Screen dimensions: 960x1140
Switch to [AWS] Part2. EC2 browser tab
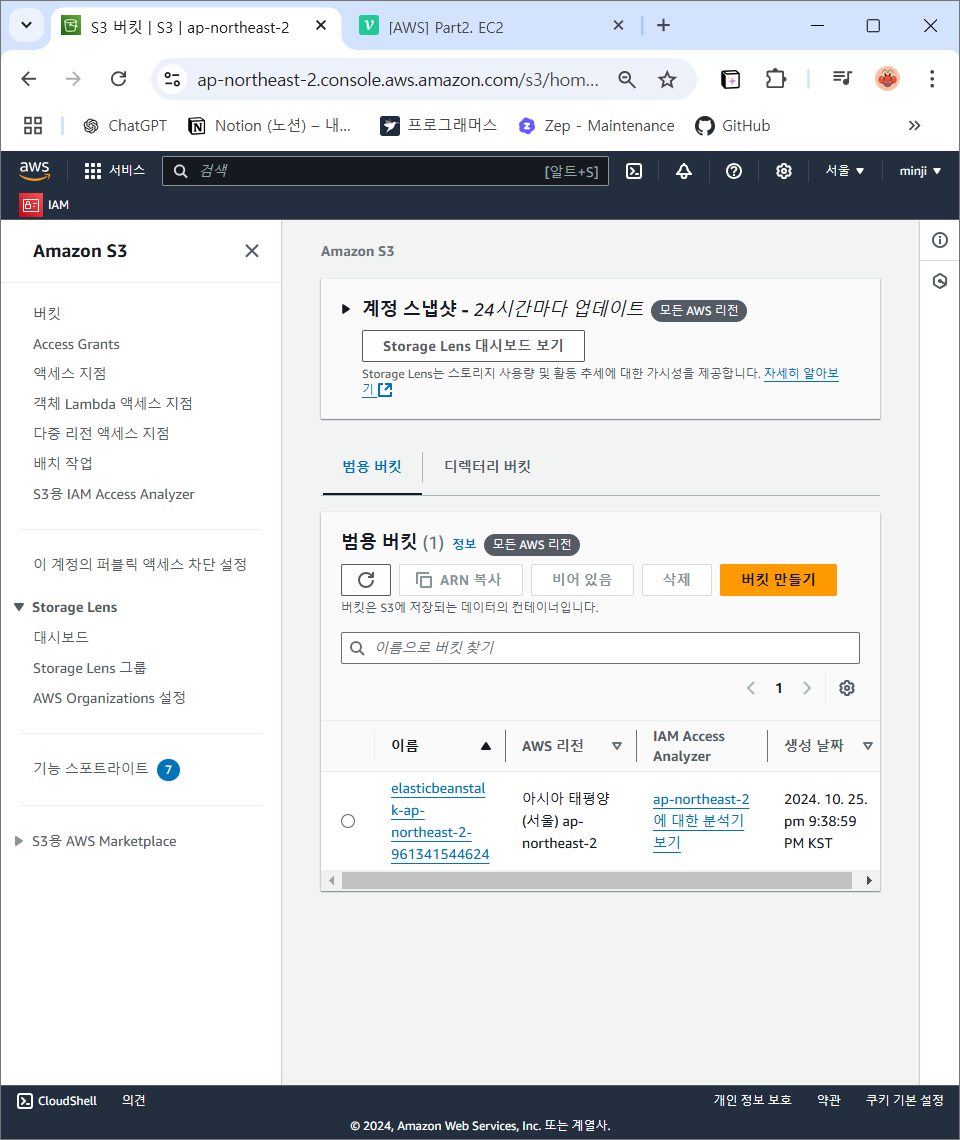tap(445, 27)
